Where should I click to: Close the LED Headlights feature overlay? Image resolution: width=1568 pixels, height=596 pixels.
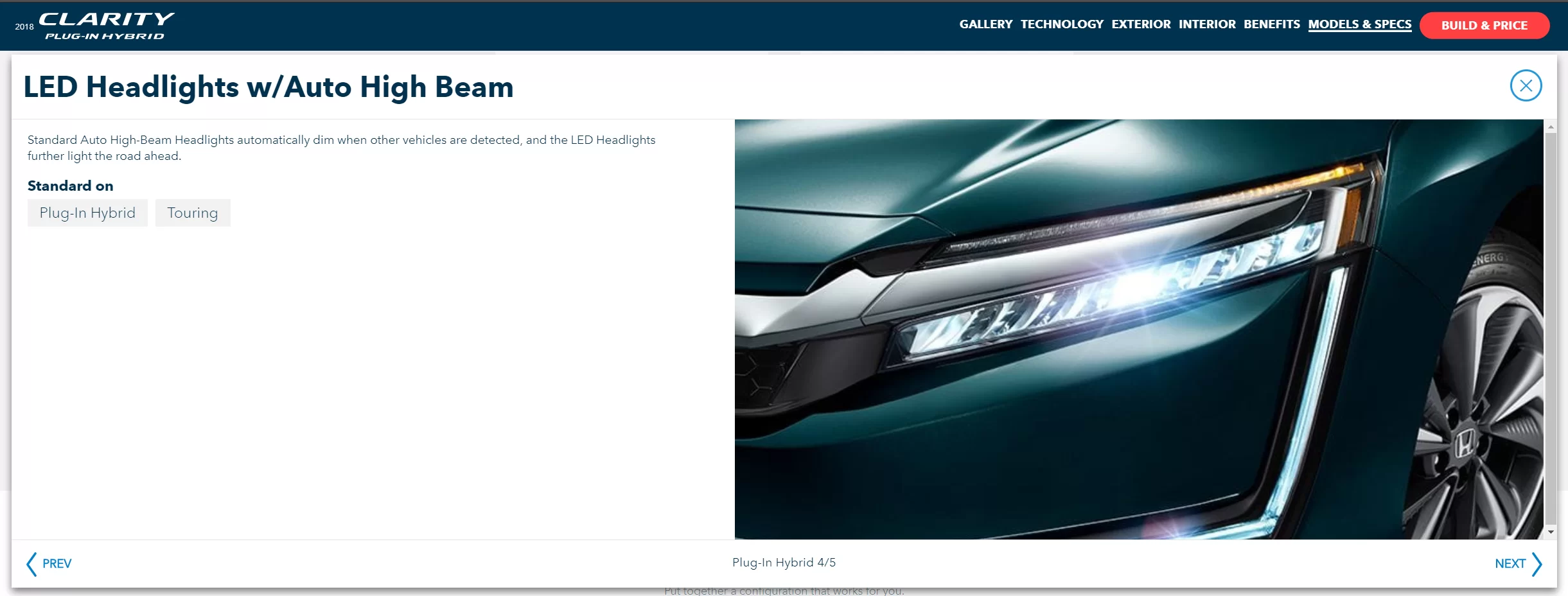pos(1526,85)
